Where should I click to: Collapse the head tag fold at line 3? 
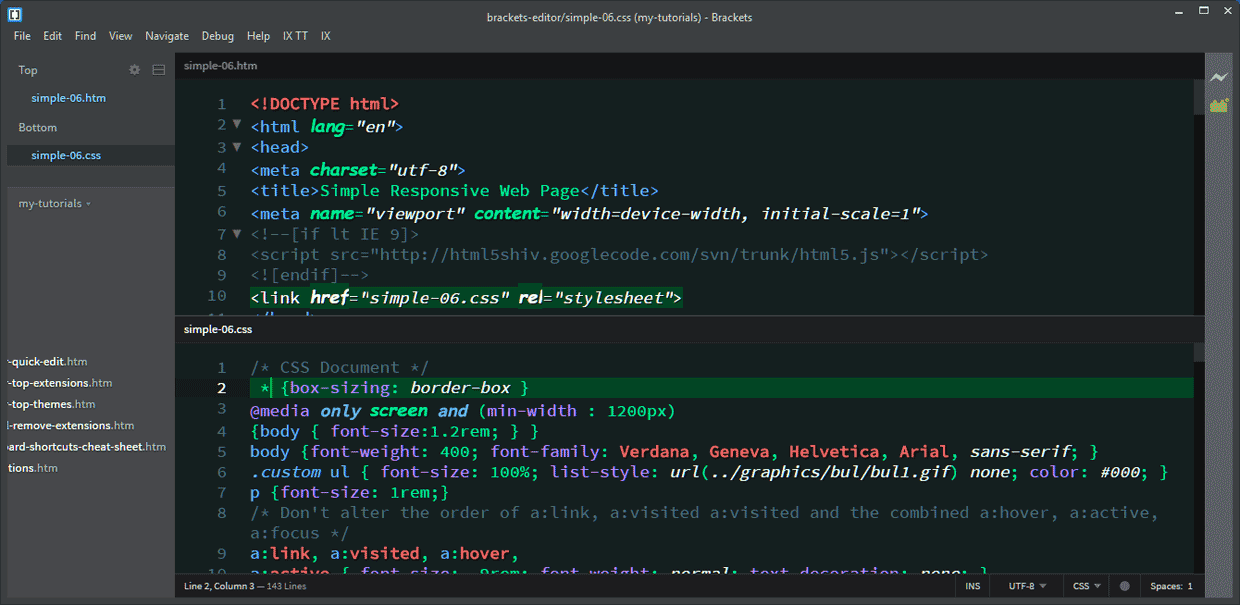tap(237, 147)
